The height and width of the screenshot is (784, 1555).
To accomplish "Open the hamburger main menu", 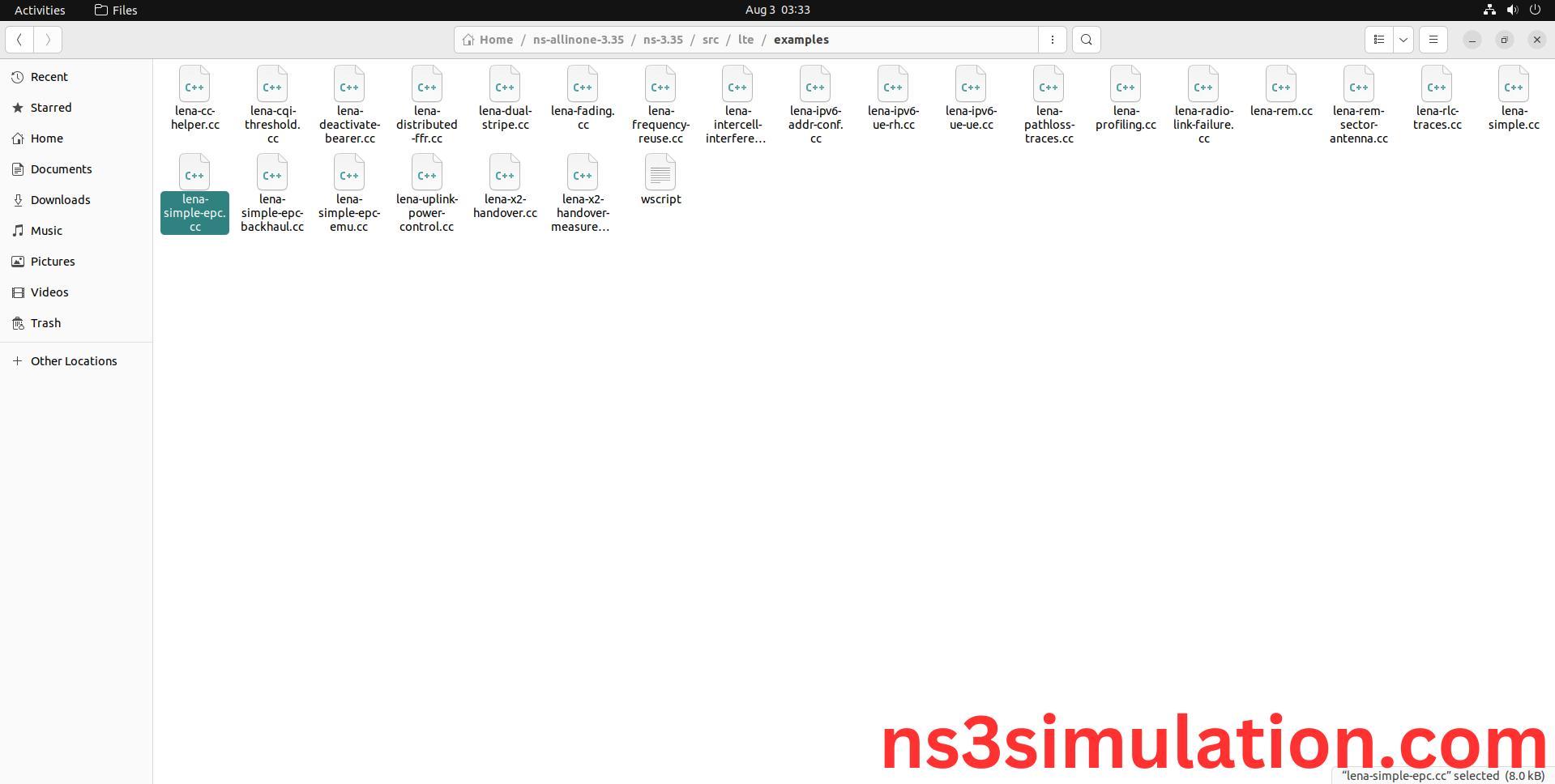I will 1433,40.
